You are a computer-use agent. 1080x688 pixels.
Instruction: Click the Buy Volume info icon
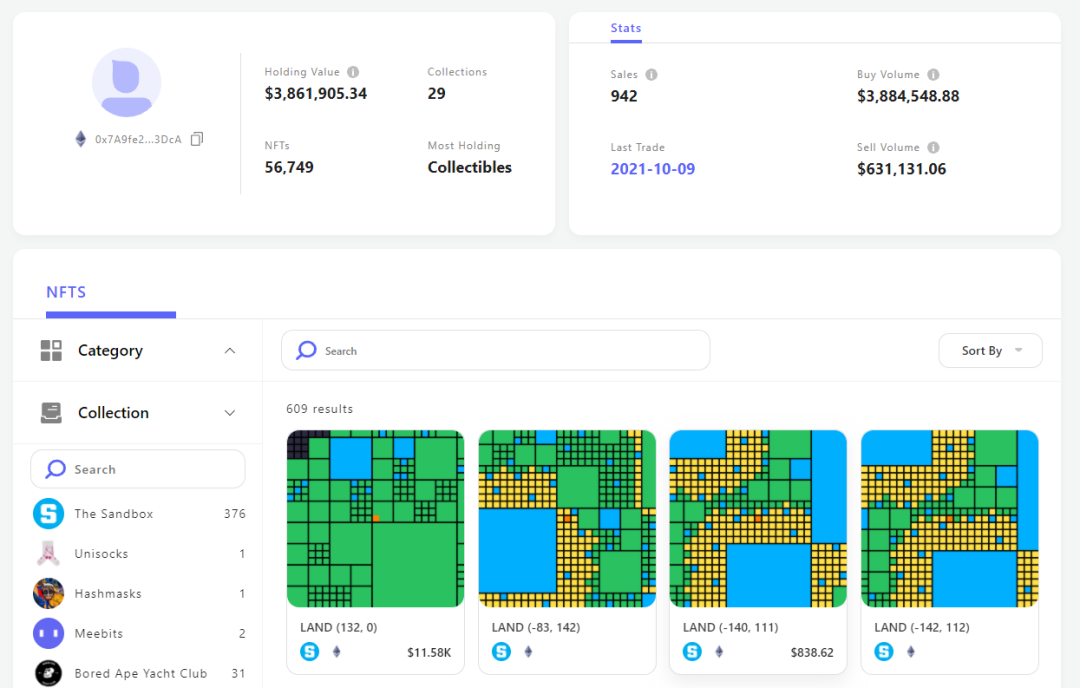(933, 75)
